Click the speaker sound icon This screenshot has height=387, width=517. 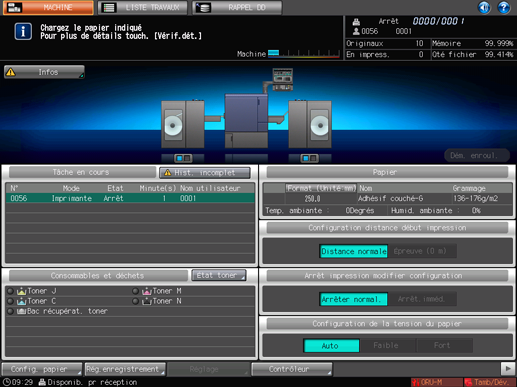[484, 7]
